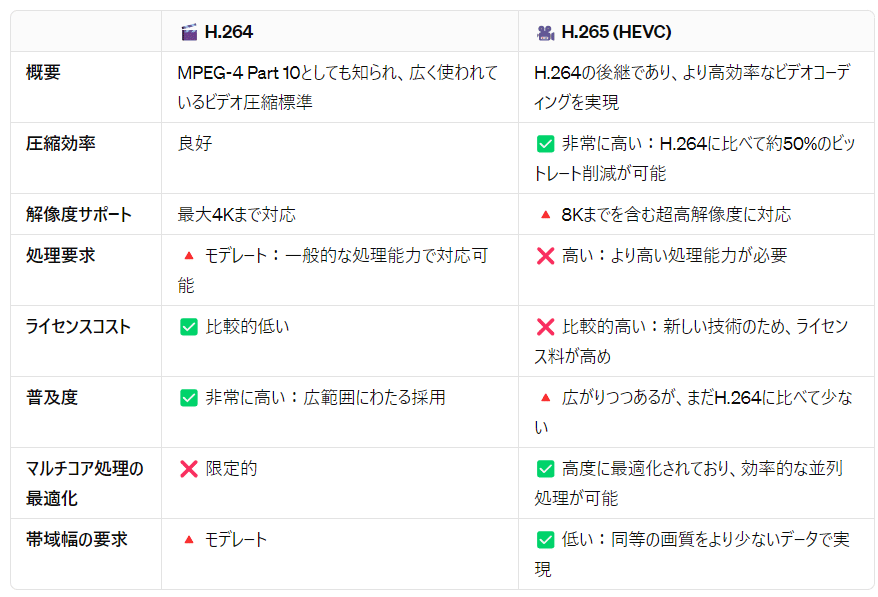Click the red X in H.265 ライセンスコスト cell
Screen dimensions: 878x597
[545, 327]
